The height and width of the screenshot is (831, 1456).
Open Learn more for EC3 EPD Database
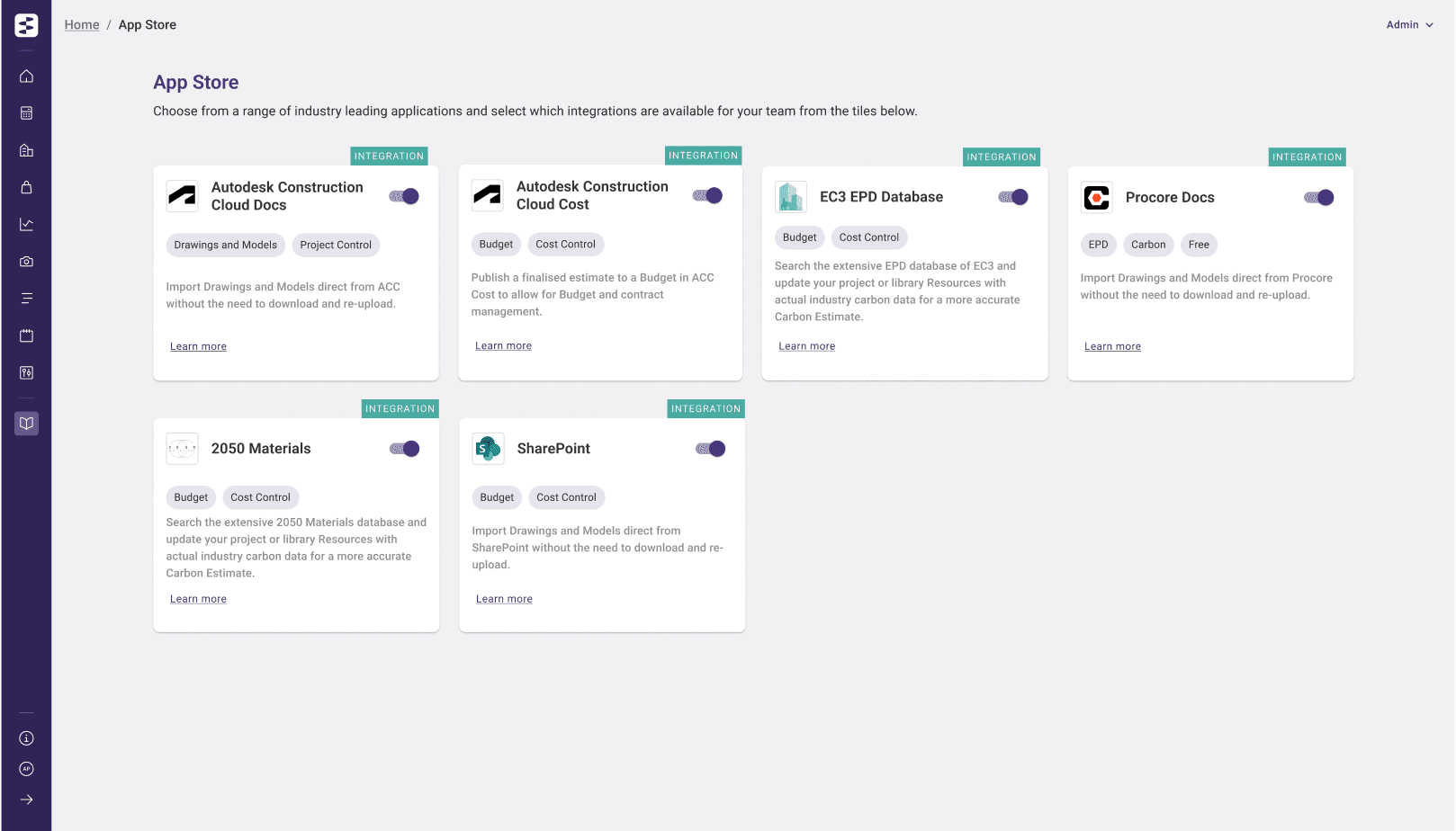[807, 346]
